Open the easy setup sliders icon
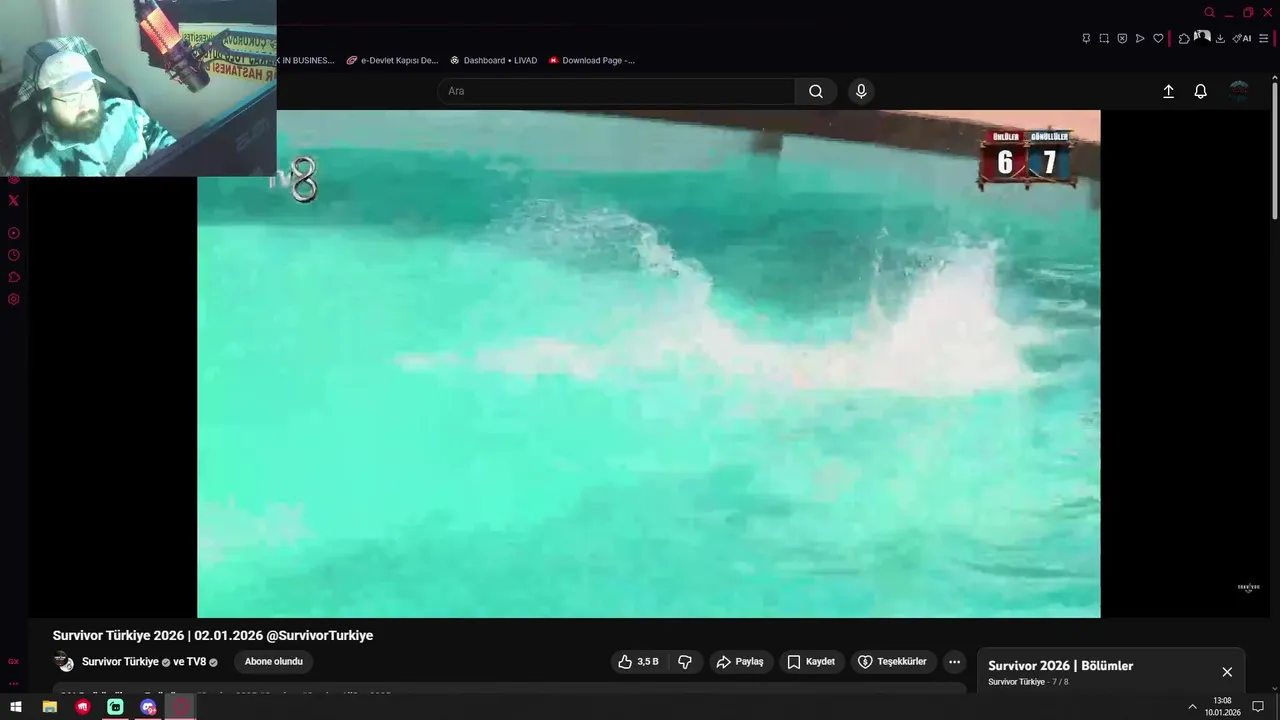Image resolution: width=1280 pixels, height=720 pixels. pos(1264,38)
